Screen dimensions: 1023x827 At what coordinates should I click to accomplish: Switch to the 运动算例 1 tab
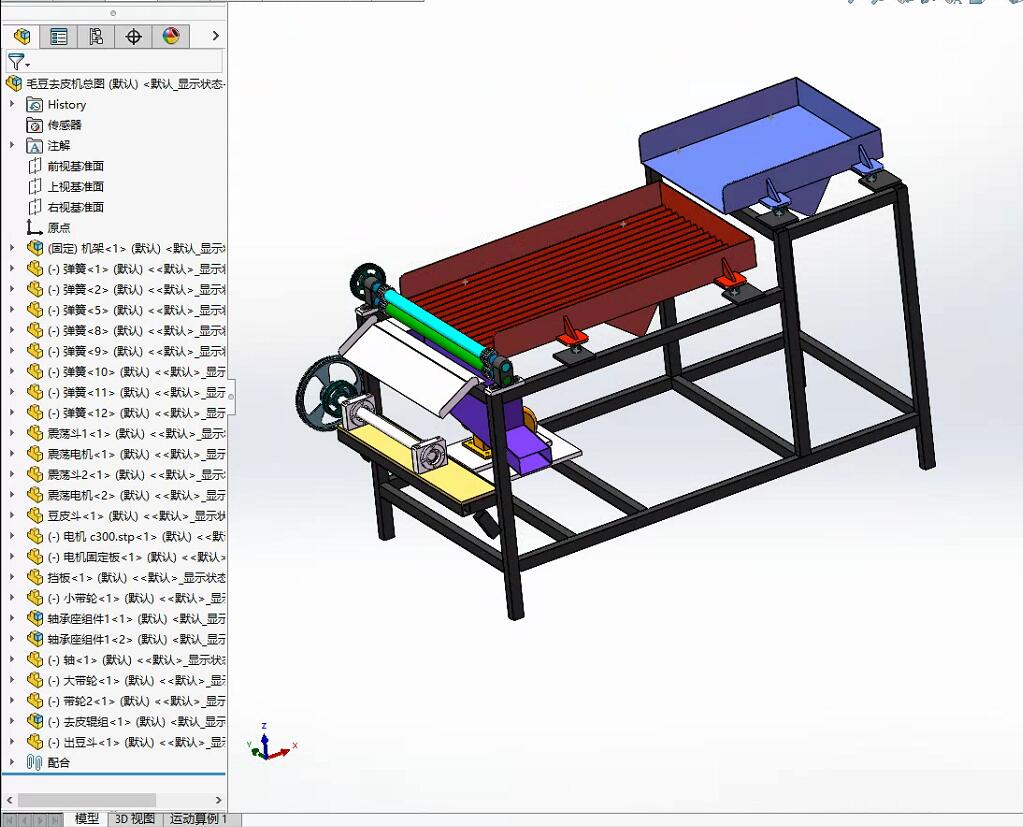point(198,819)
